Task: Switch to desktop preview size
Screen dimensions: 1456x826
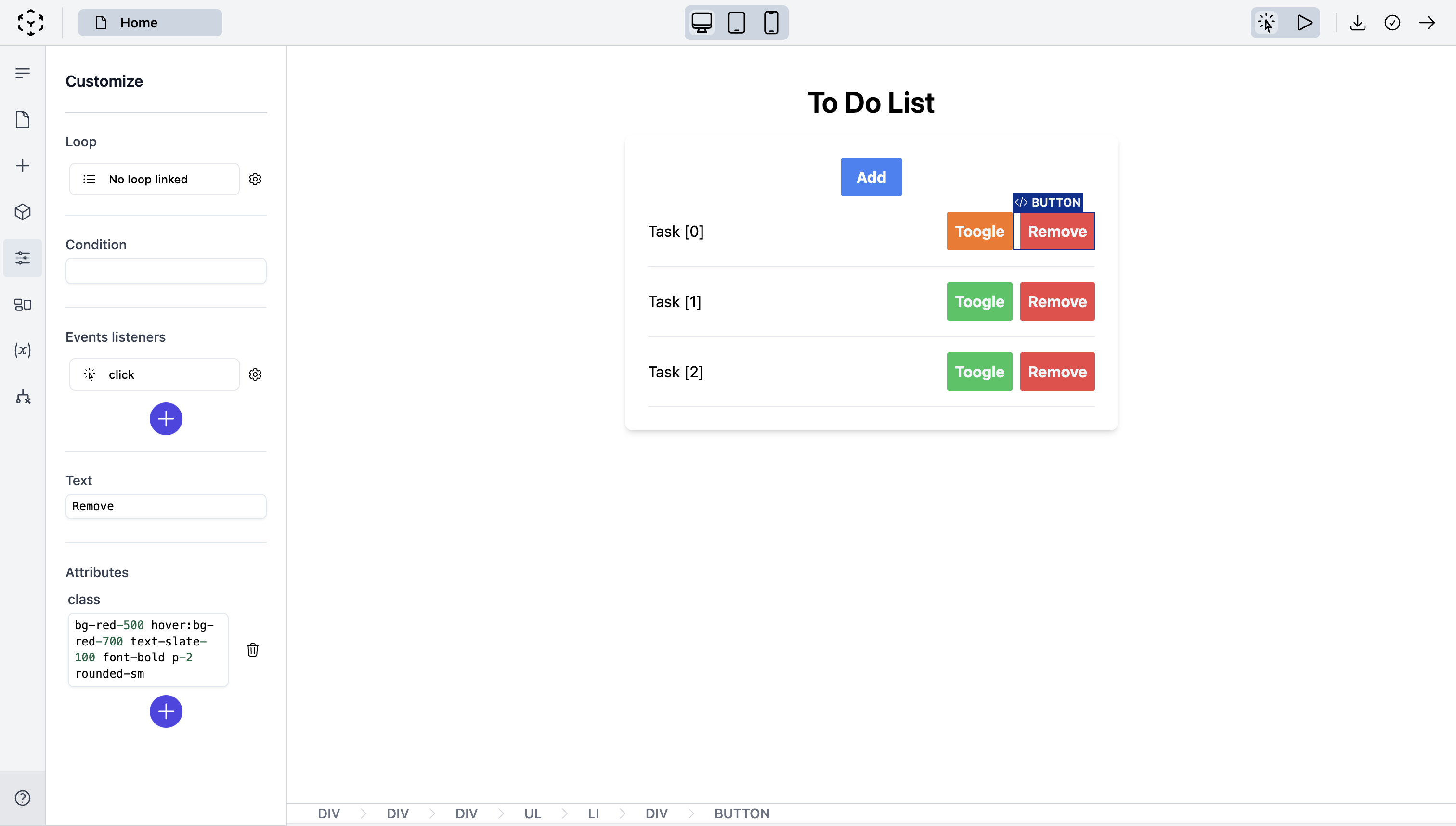Action: [702, 23]
